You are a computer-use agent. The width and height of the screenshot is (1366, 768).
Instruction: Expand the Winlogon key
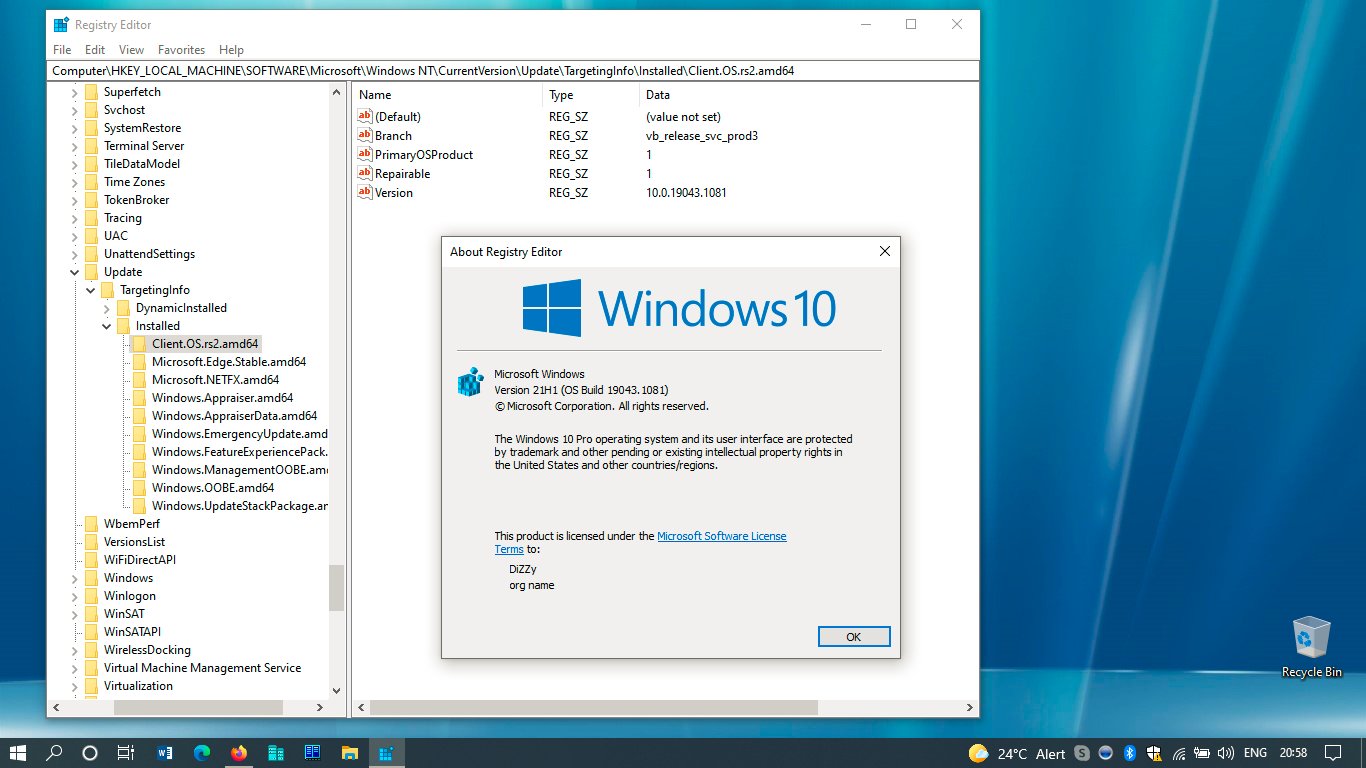75,596
